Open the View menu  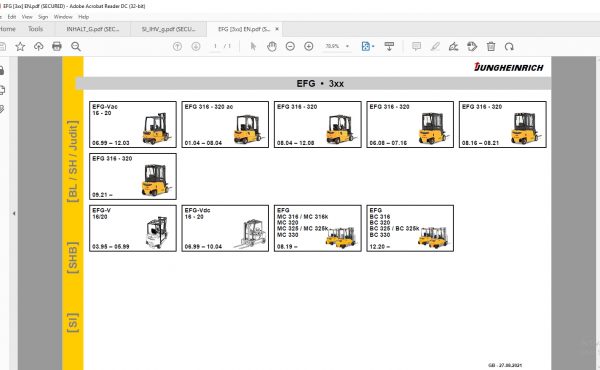click(x=27, y=17)
